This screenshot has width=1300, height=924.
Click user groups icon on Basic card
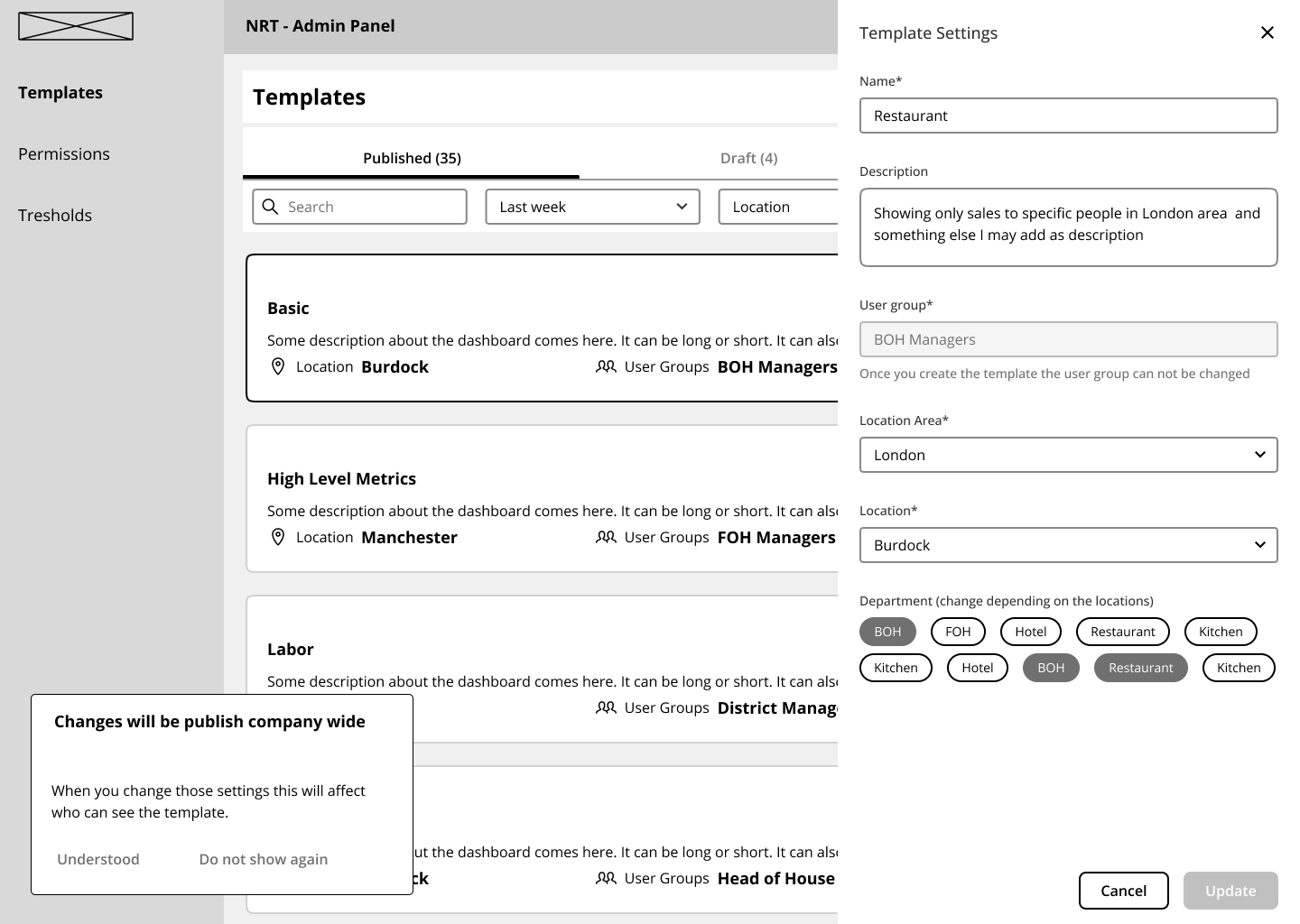point(606,366)
